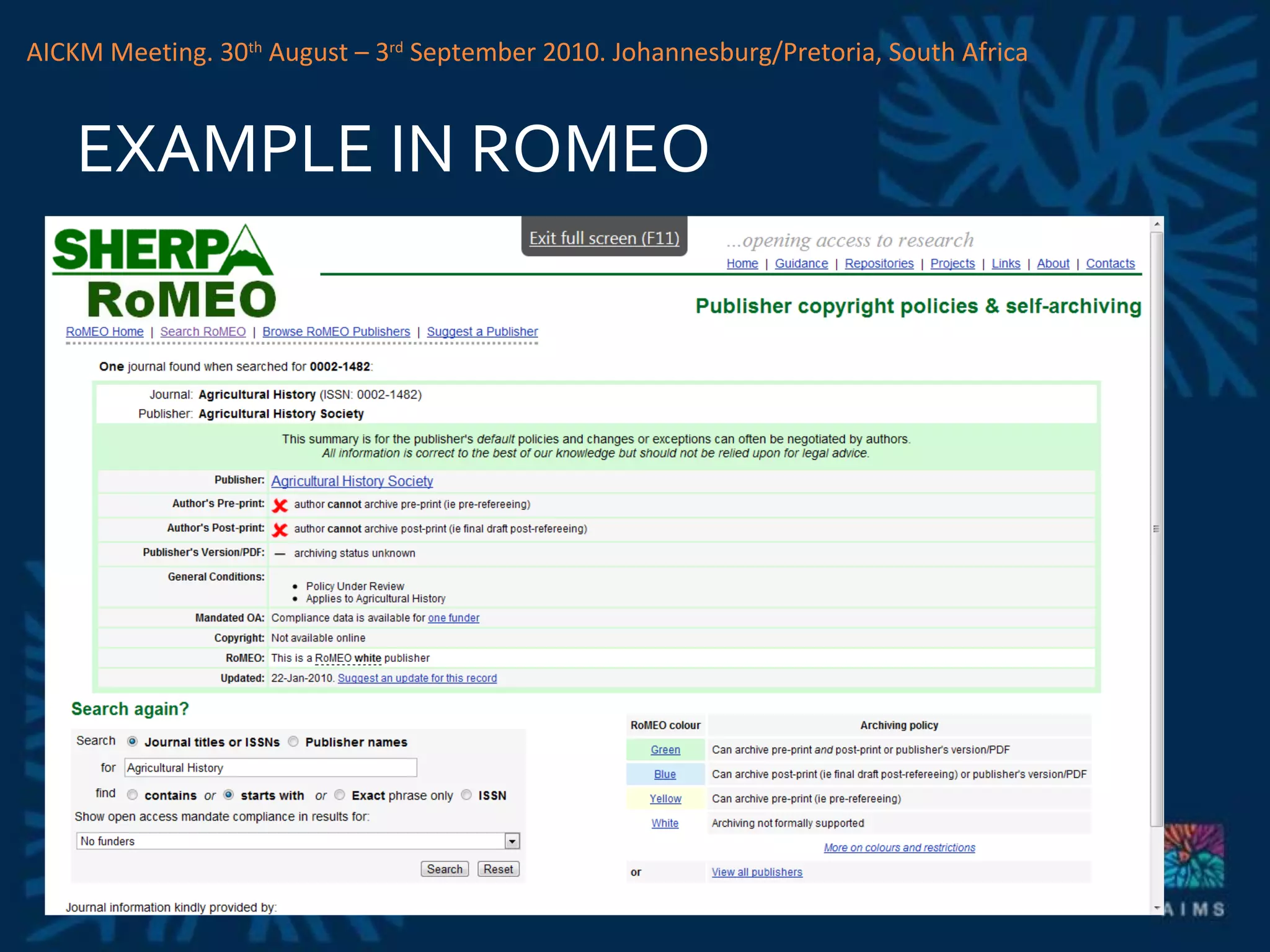
Task: Open Browse RoMEO Publishers navigation link
Action: [336, 332]
